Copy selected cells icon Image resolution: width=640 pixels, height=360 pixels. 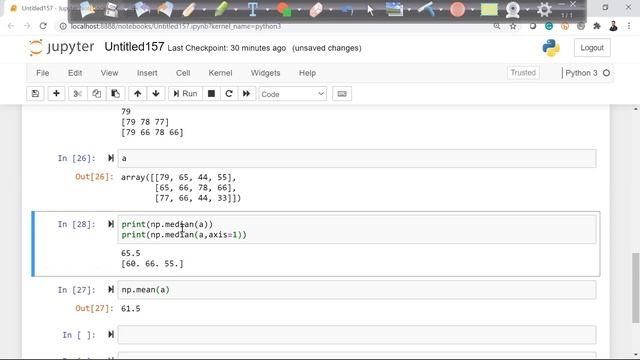click(96, 94)
